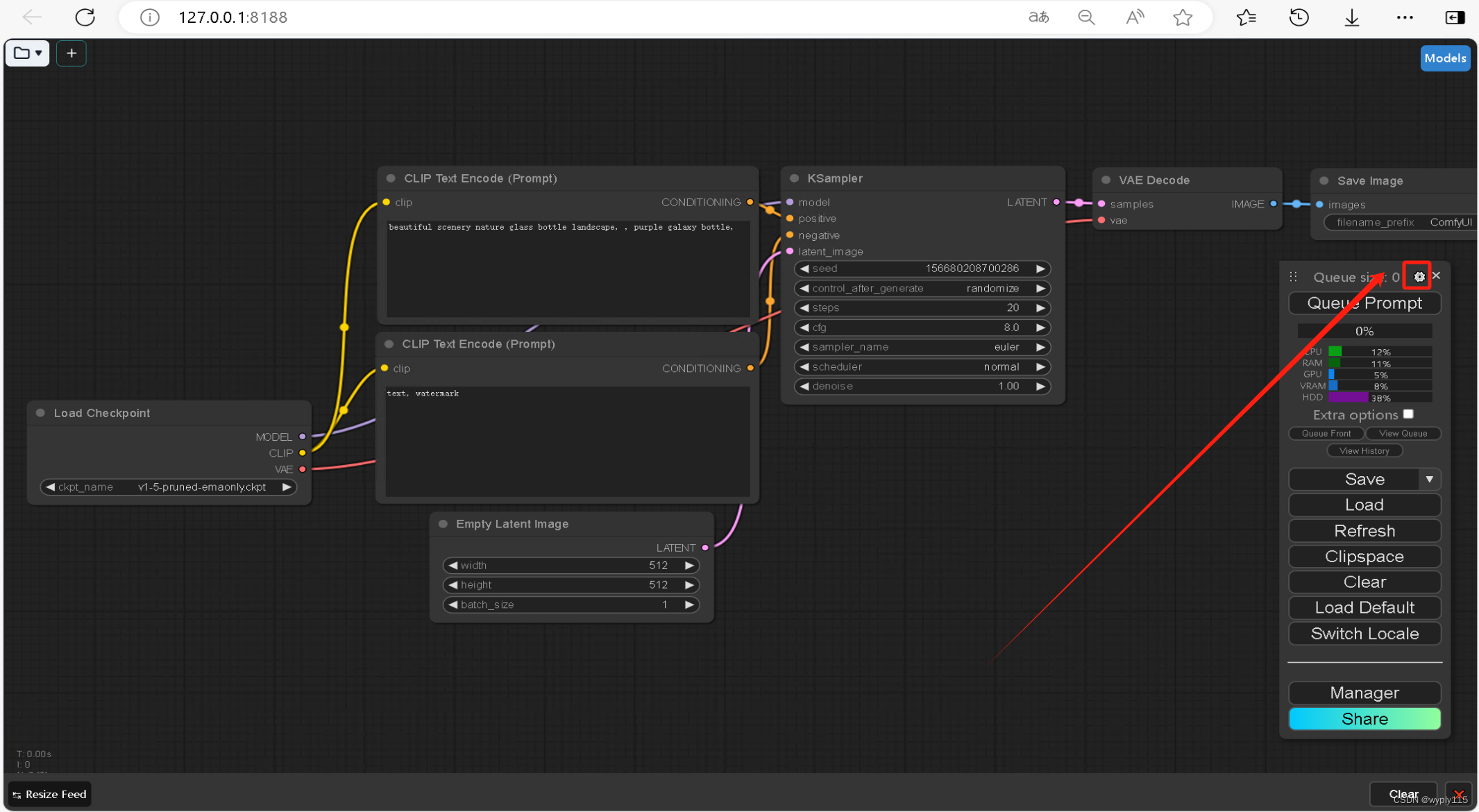This screenshot has height=812, width=1479.
Task: Open browser downloads icon
Action: point(1351,17)
